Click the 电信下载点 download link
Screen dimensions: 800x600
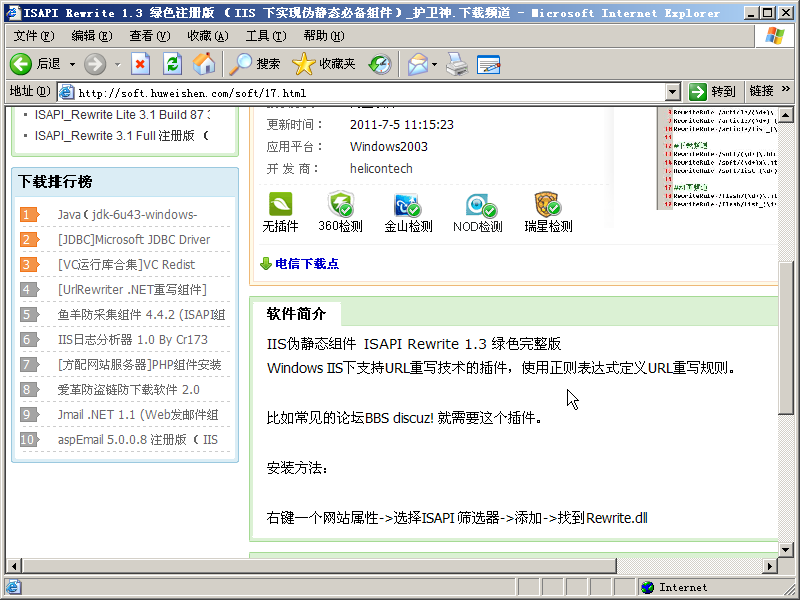pos(307,264)
